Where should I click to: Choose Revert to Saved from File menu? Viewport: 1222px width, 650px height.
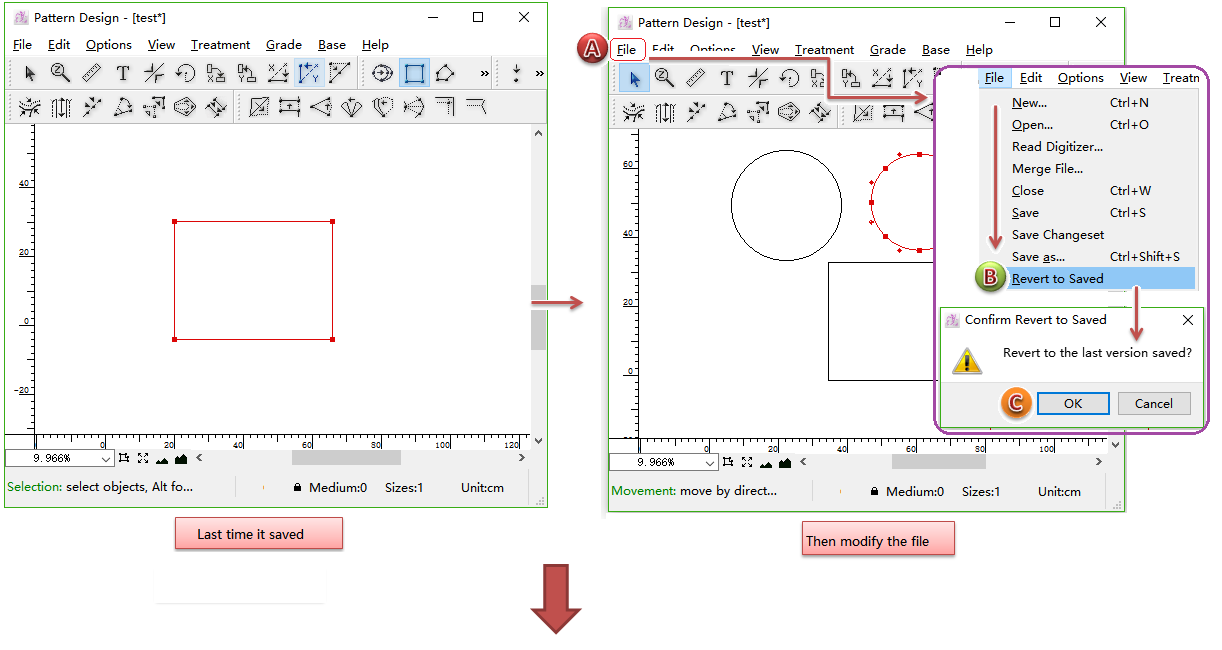point(1057,279)
